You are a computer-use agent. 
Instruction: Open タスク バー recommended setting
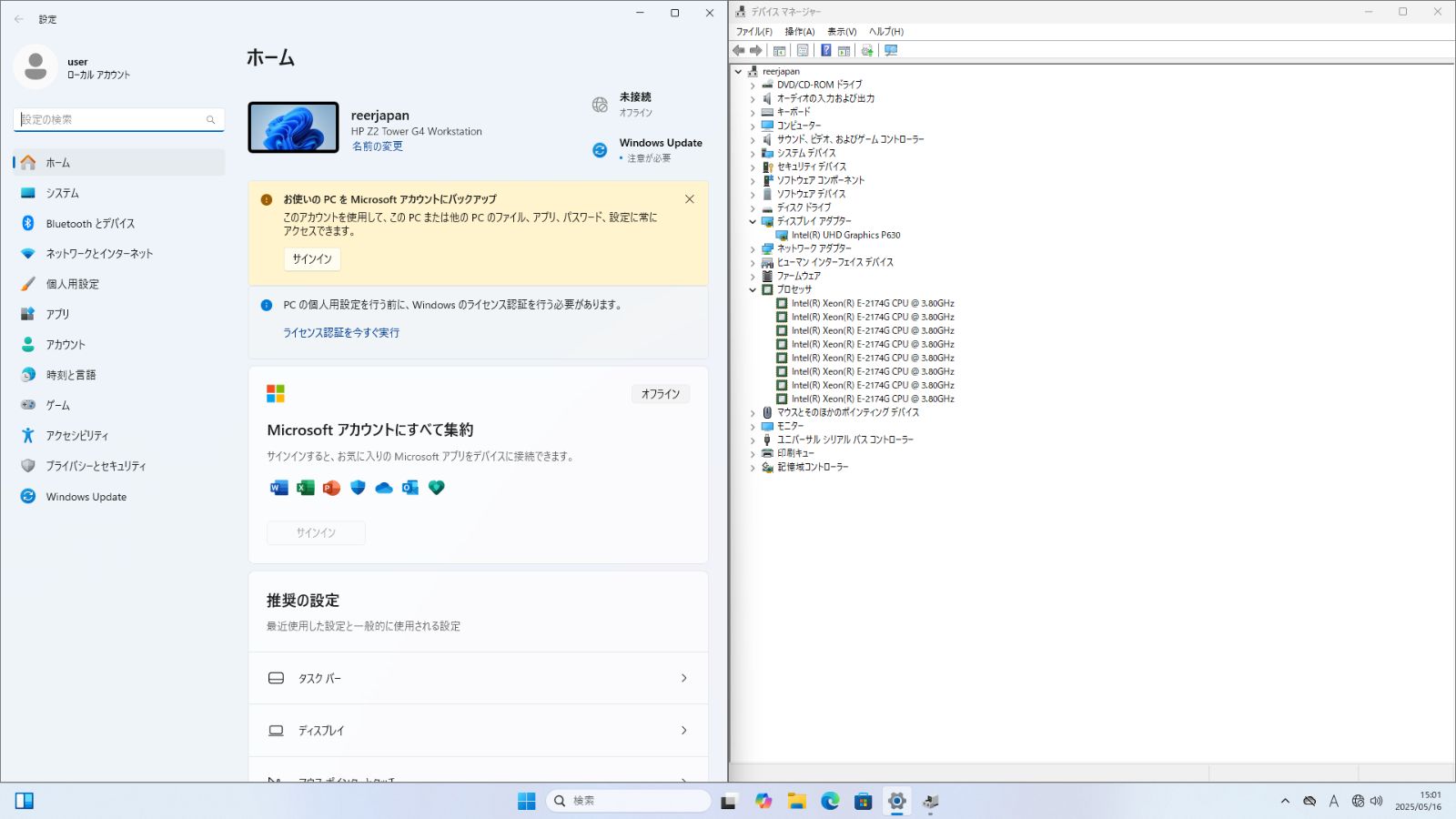(x=479, y=678)
